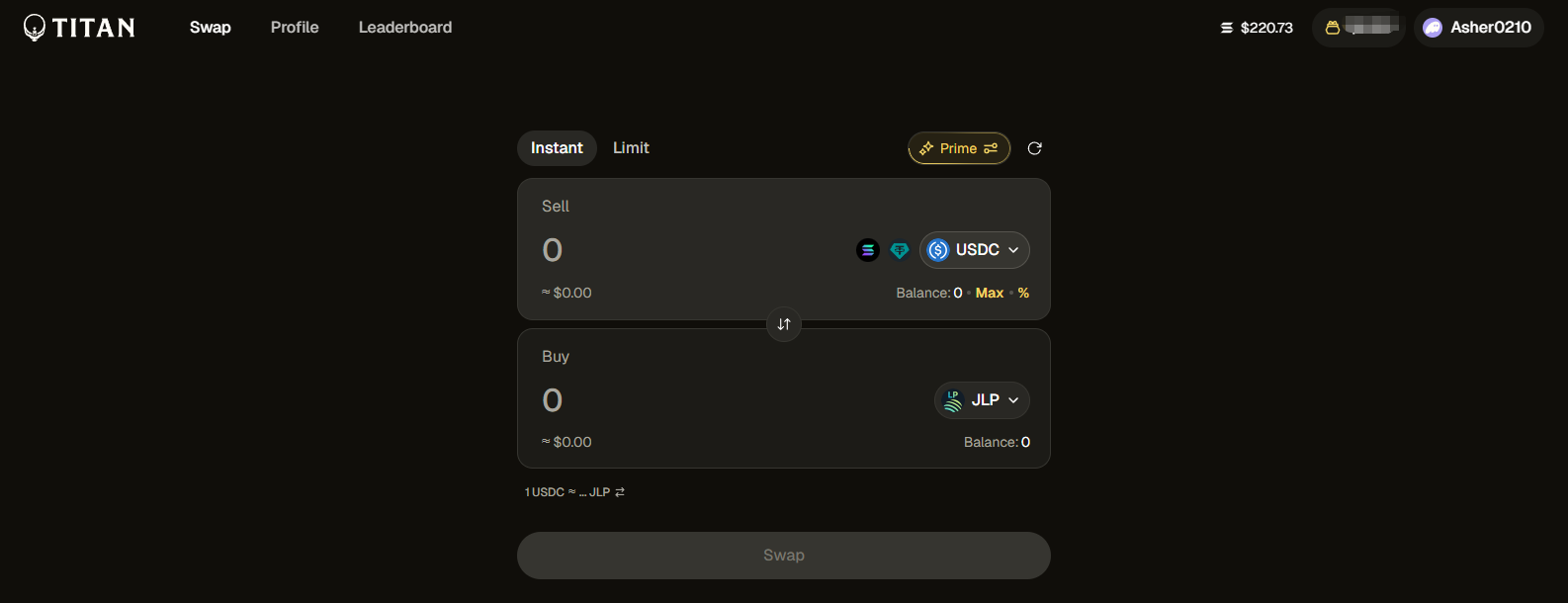The height and width of the screenshot is (603, 1568).
Task: Click the Phantom ghost wallet avatar
Action: click(x=1433, y=28)
